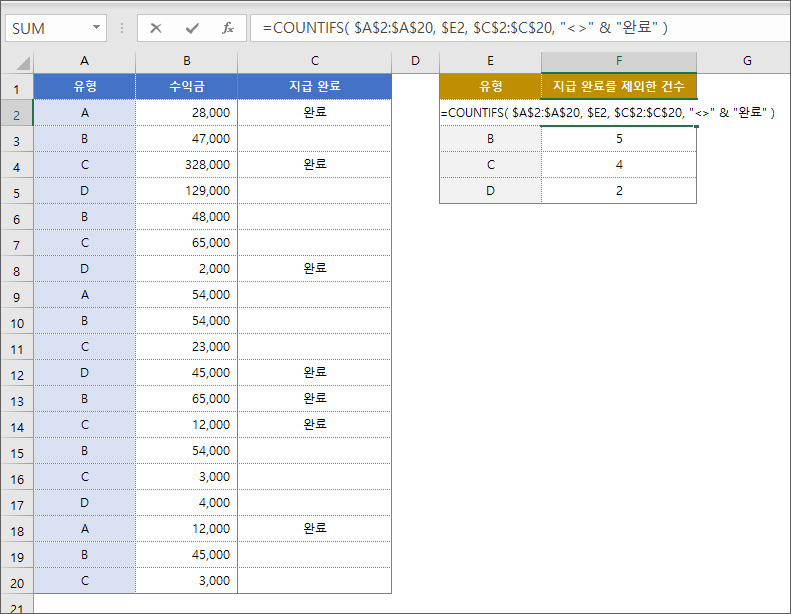Select row 10 header
Image resolution: width=791 pixels, height=614 pixels.
pyautogui.click(x=17, y=323)
